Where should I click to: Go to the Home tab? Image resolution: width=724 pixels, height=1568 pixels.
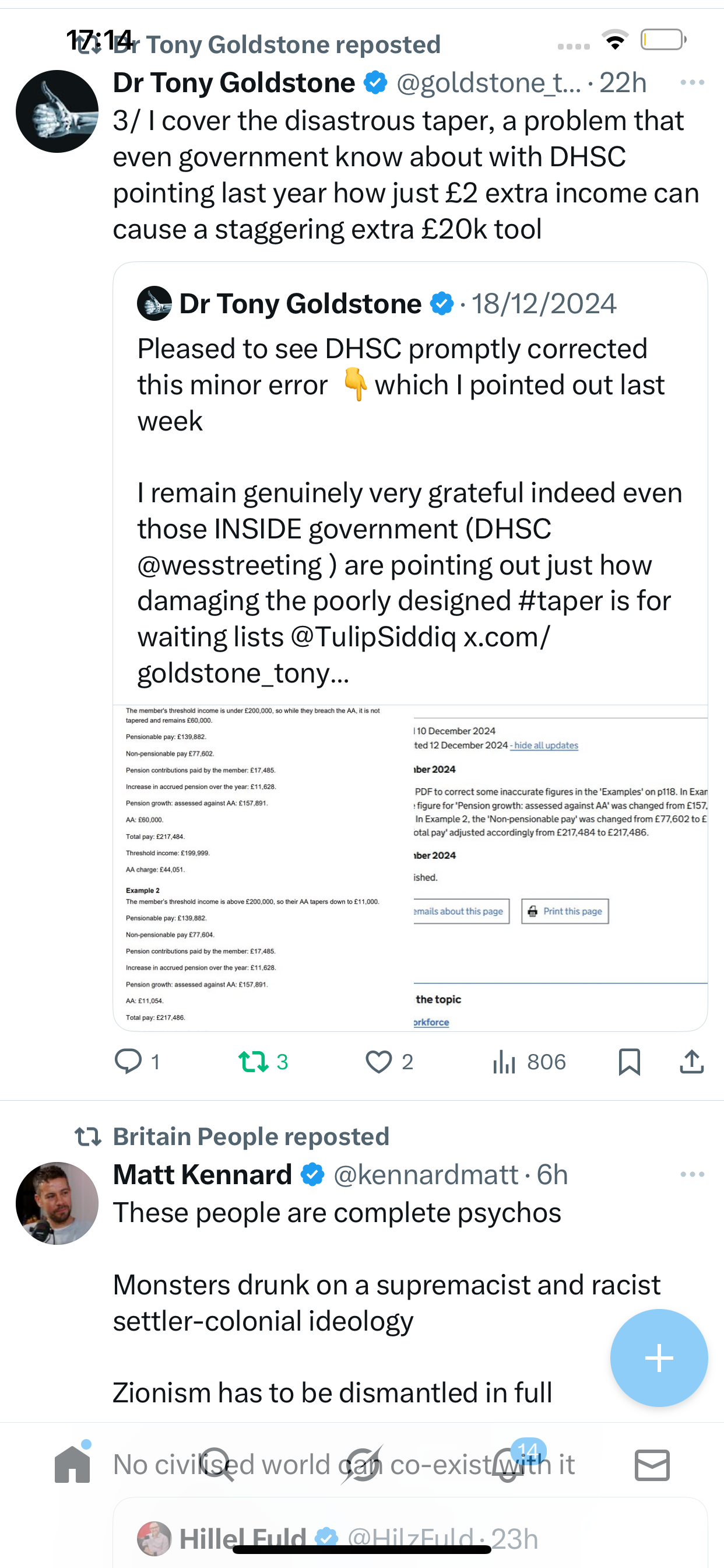72,1465
